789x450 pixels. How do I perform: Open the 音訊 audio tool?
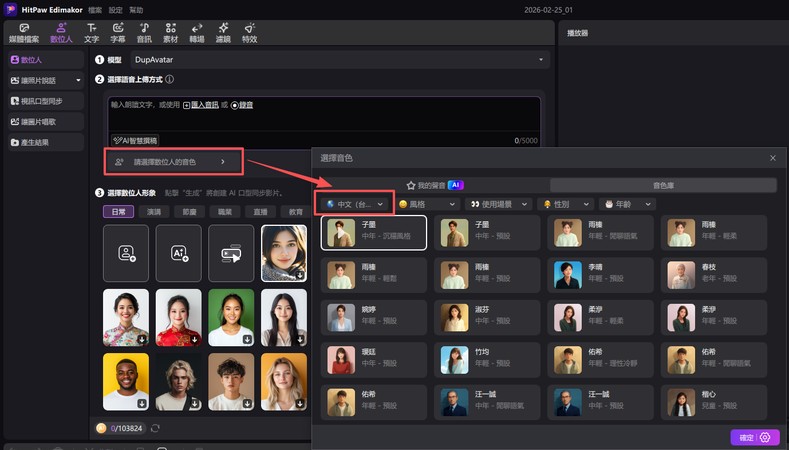pyautogui.click(x=144, y=32)
